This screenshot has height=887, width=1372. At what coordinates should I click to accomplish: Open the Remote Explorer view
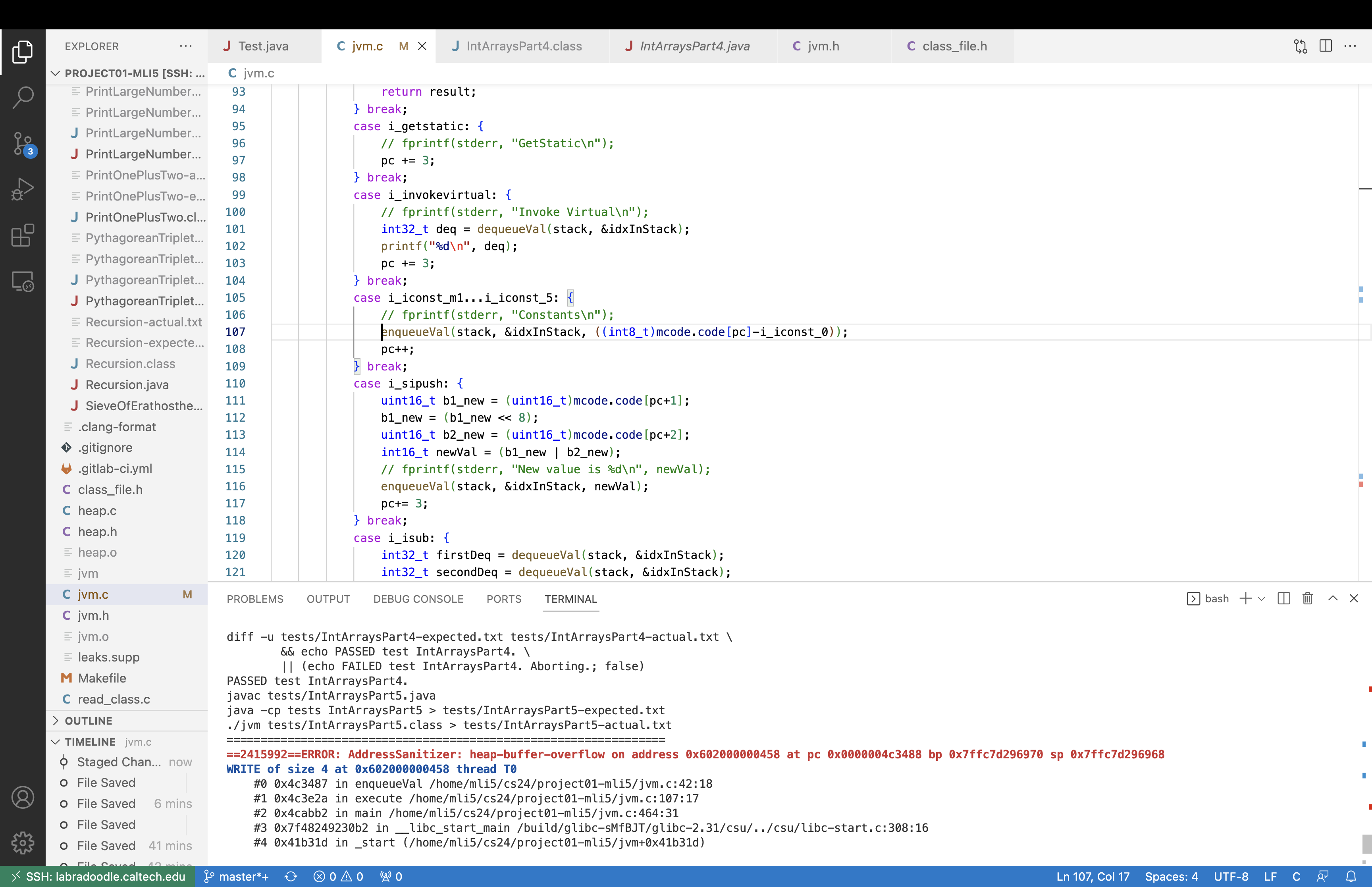23,281
